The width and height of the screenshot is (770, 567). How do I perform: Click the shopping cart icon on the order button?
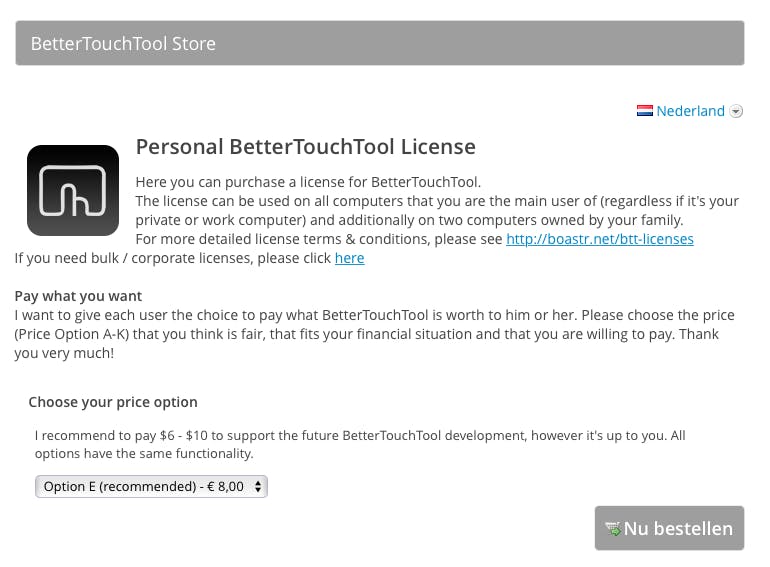click(x=613, y=529)
